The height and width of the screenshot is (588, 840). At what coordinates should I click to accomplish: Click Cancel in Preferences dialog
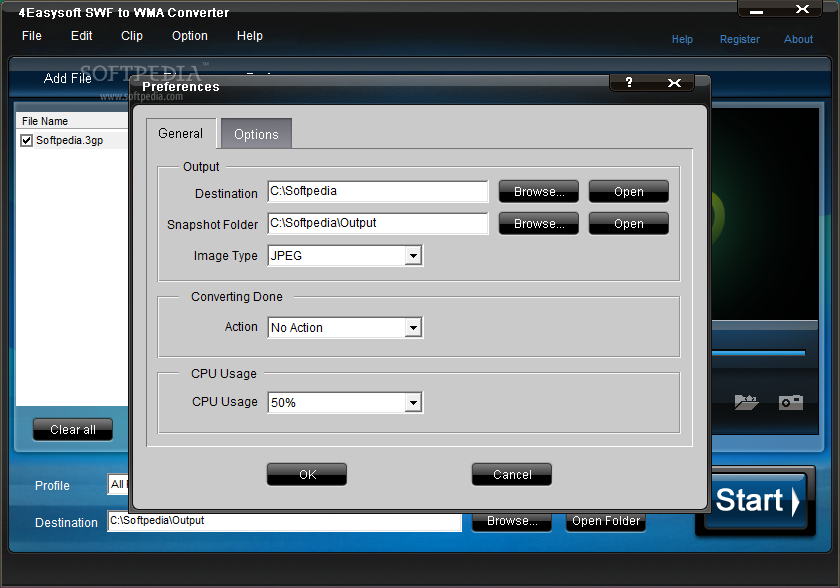click(512, 474)
